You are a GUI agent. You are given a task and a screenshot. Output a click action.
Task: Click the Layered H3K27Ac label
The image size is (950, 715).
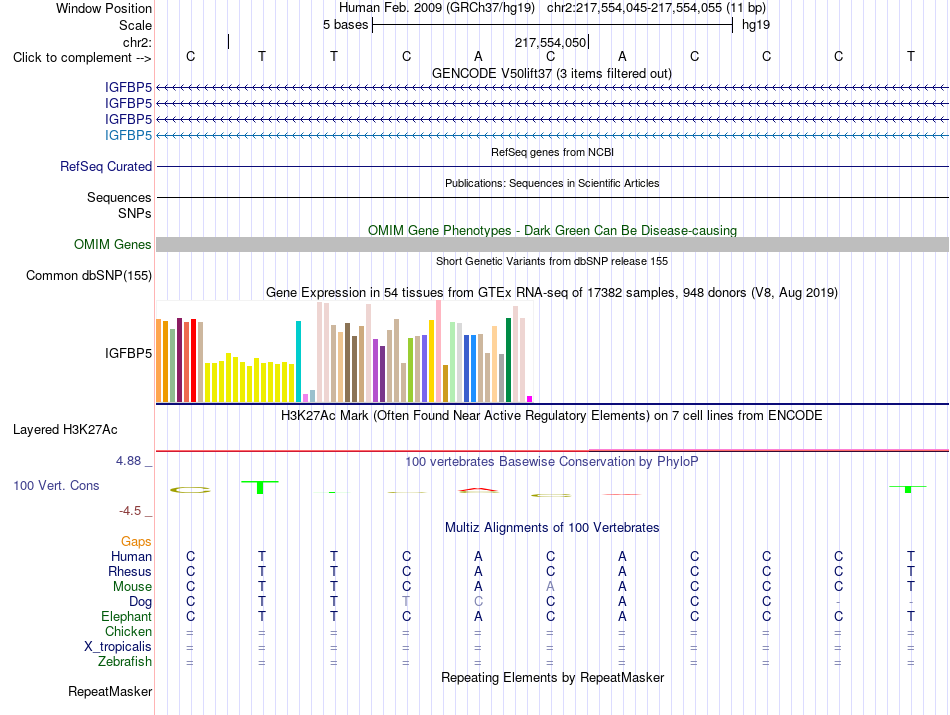(65, 430)
